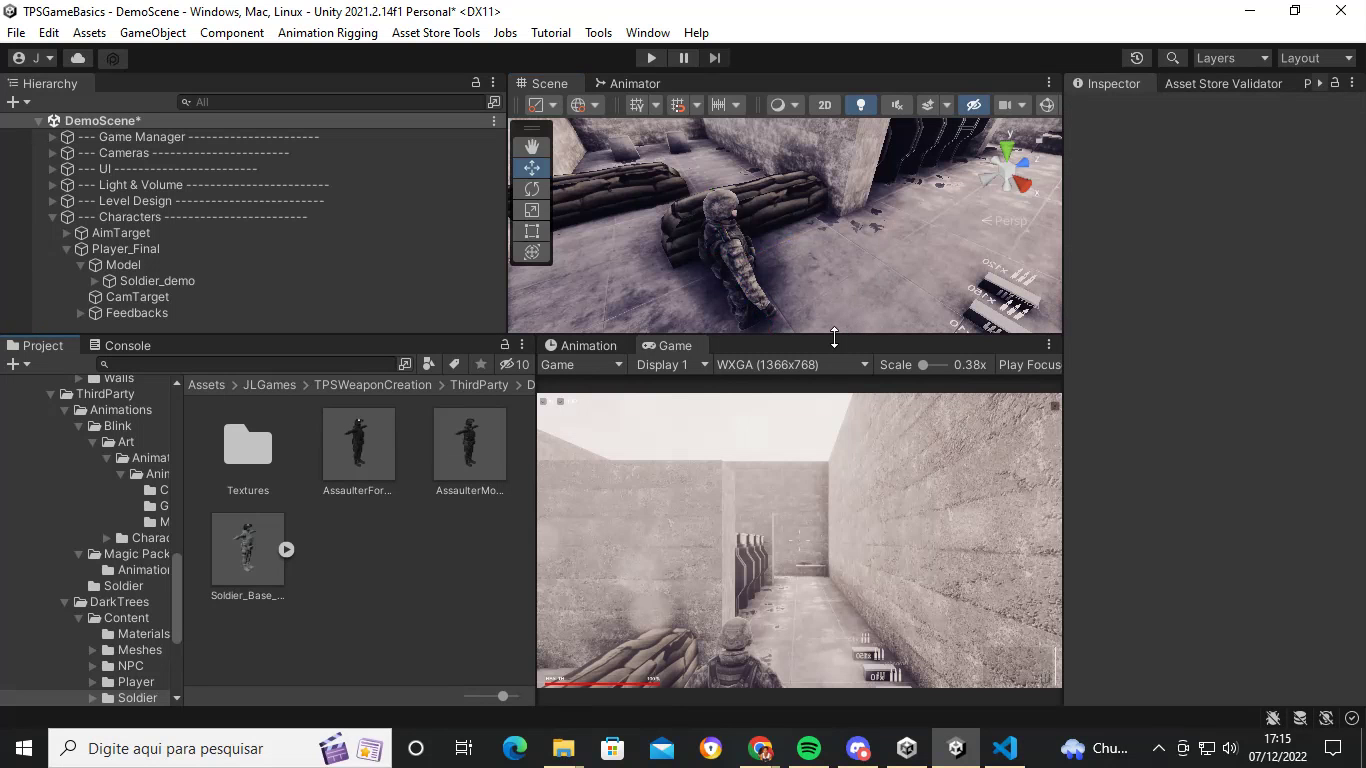Open the Plastic SCM version control icon
This screenshot has width=1366, height=768.
point(112,58)
